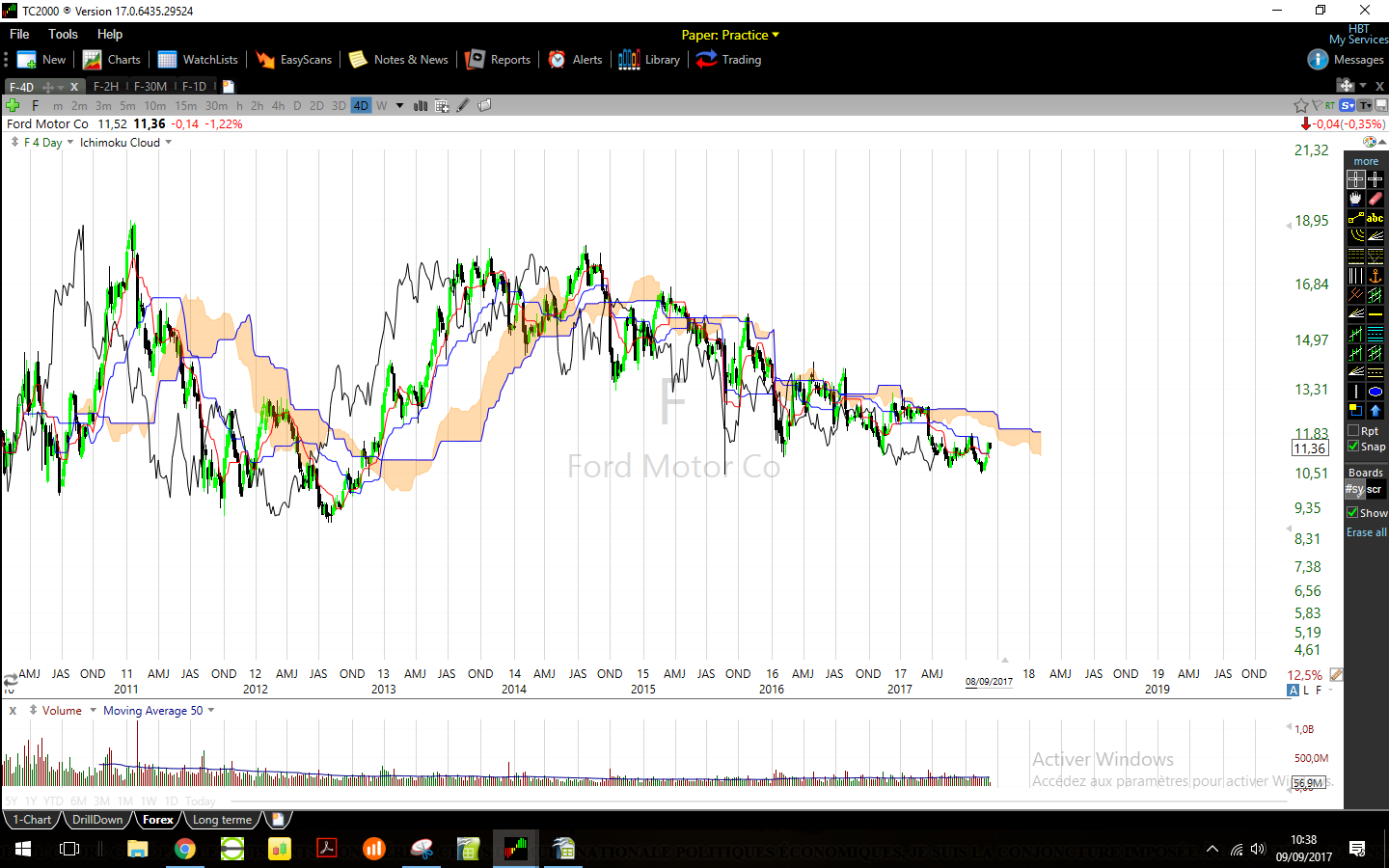Select the white vertical line tool
This screenshot has height=868, width=1389.
click(x=1355, y=392)
